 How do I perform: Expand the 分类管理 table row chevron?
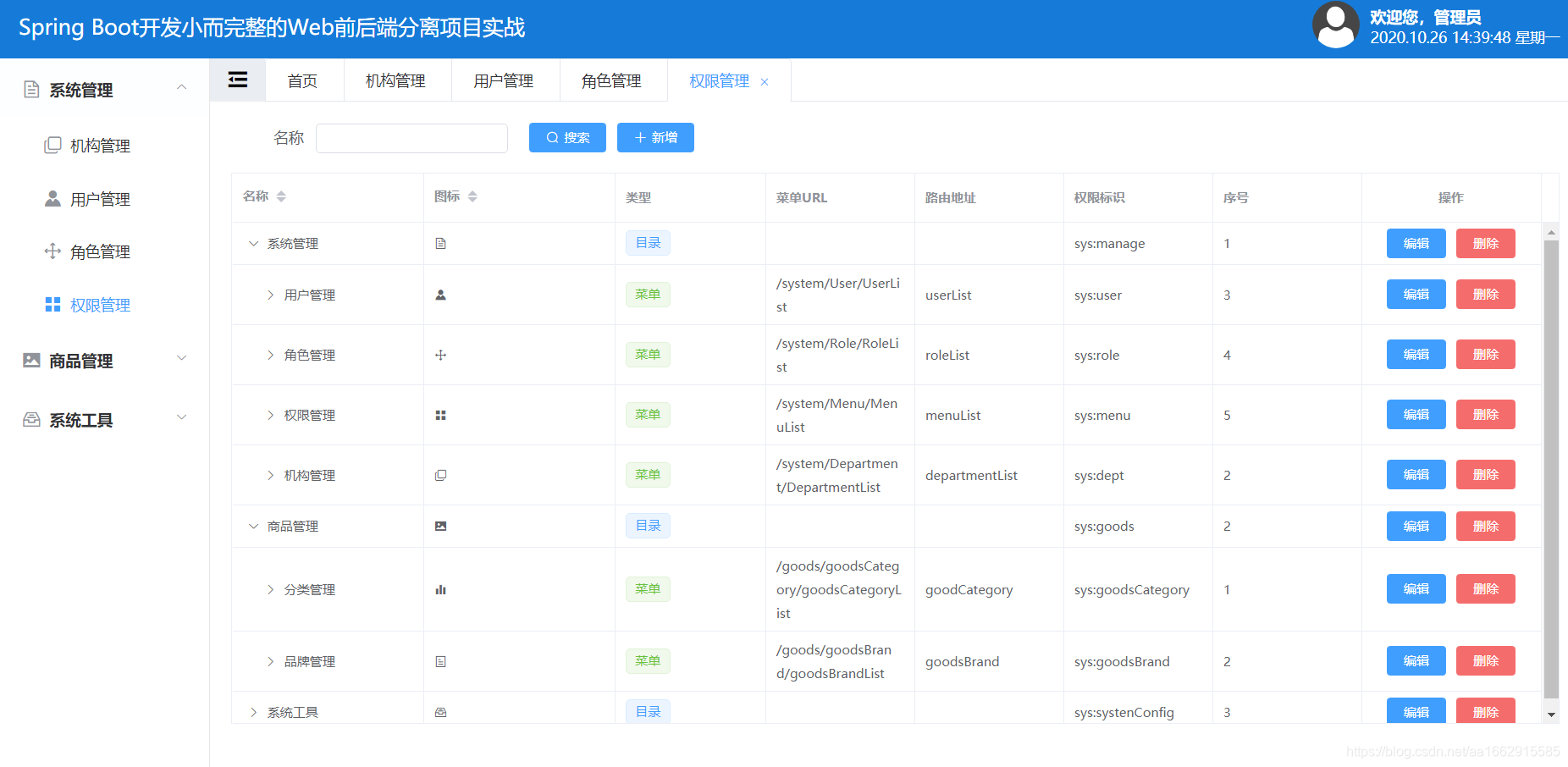[x=270, y=589]
